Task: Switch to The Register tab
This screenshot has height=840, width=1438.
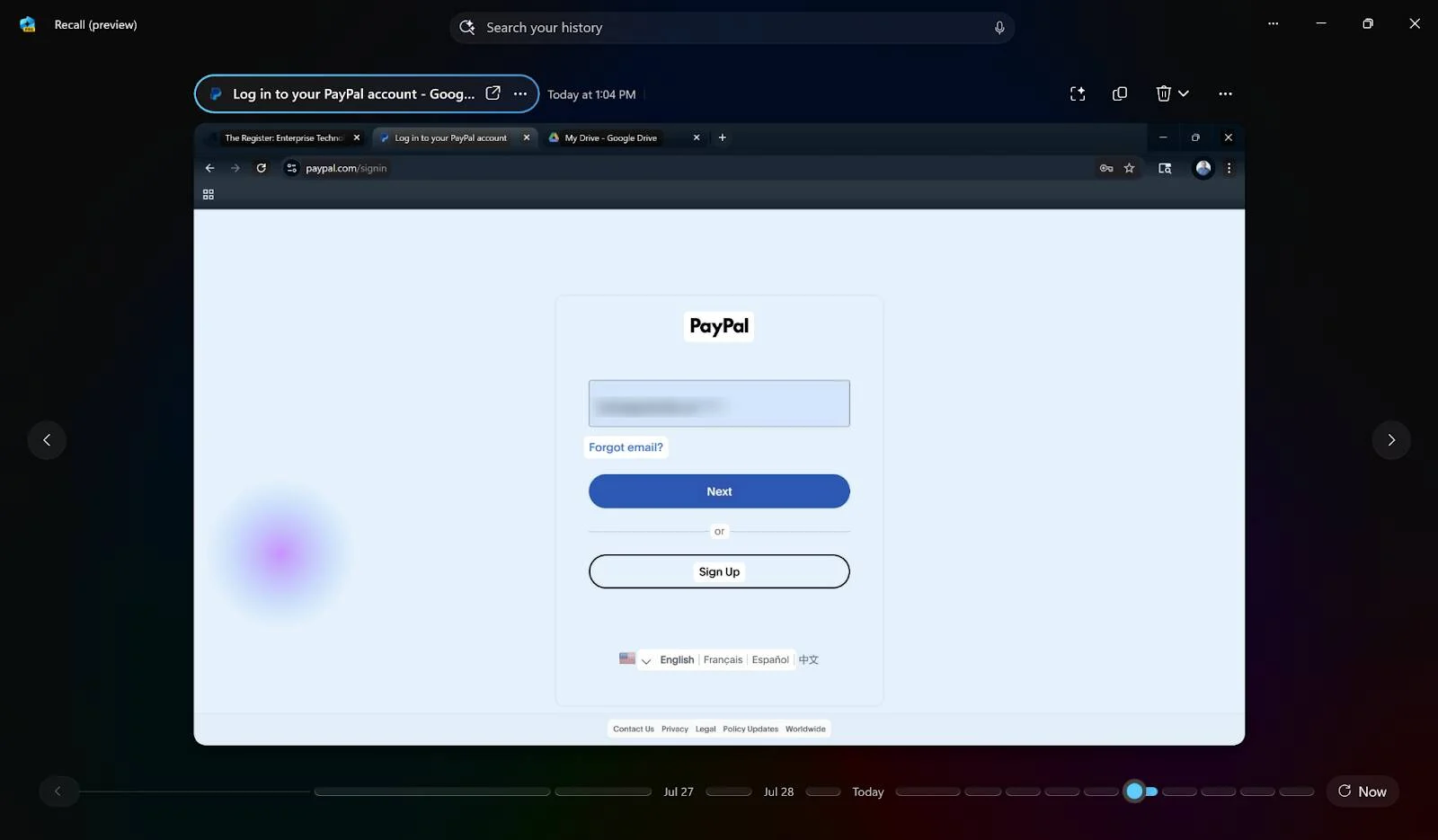Action: 283,138
